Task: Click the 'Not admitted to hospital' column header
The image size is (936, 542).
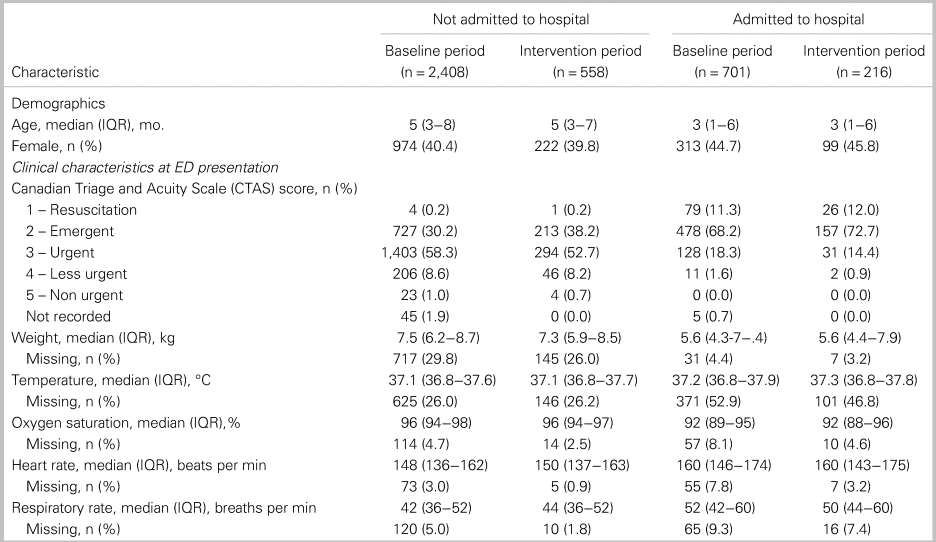Action: point(510,20)
